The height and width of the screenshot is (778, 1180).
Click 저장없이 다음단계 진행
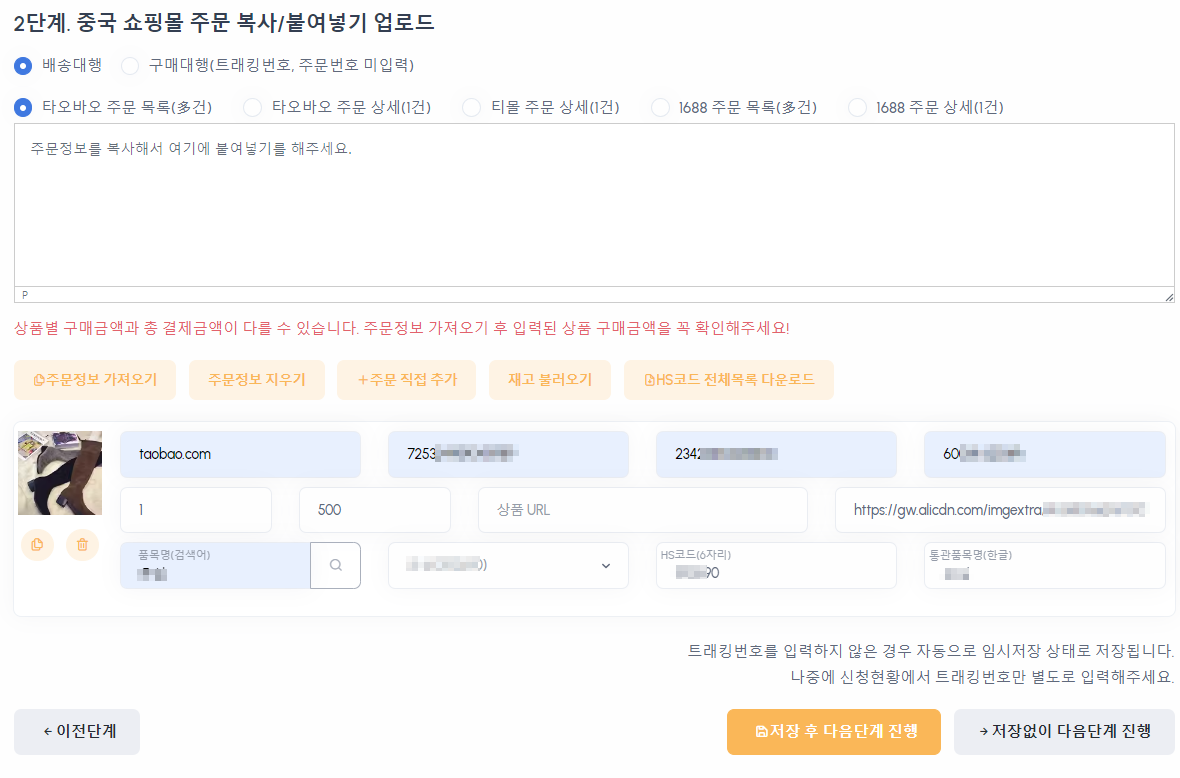[1063, 732]
